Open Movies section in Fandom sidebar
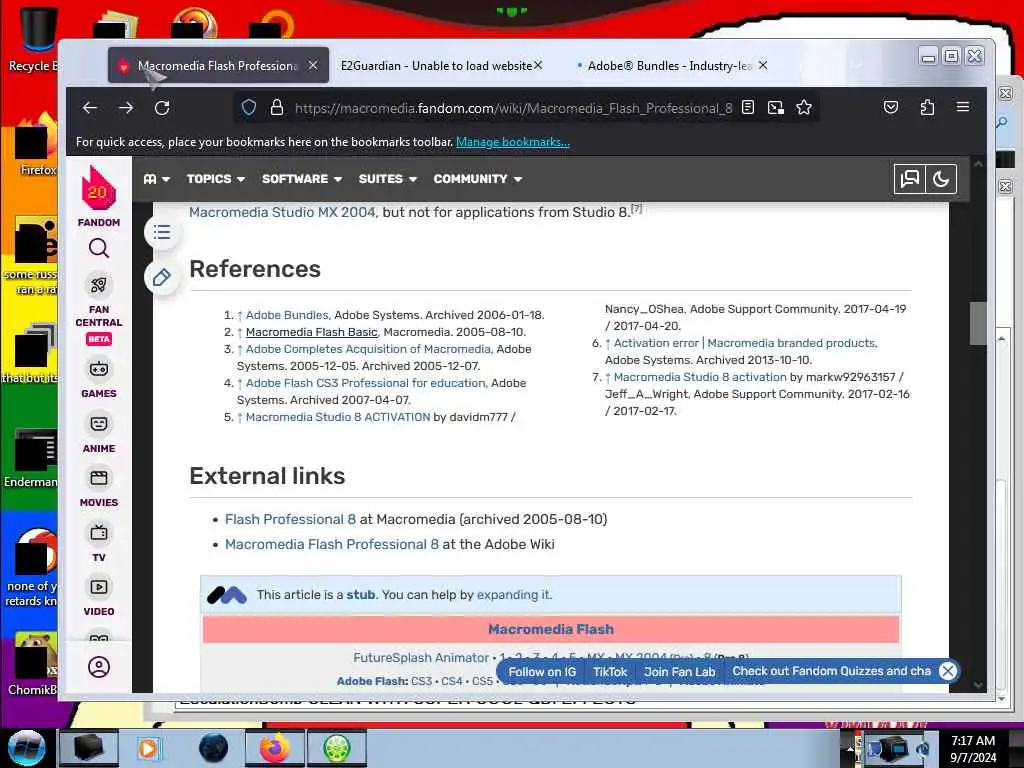This screenshot has height=768, width=1024. pos(99,488)
